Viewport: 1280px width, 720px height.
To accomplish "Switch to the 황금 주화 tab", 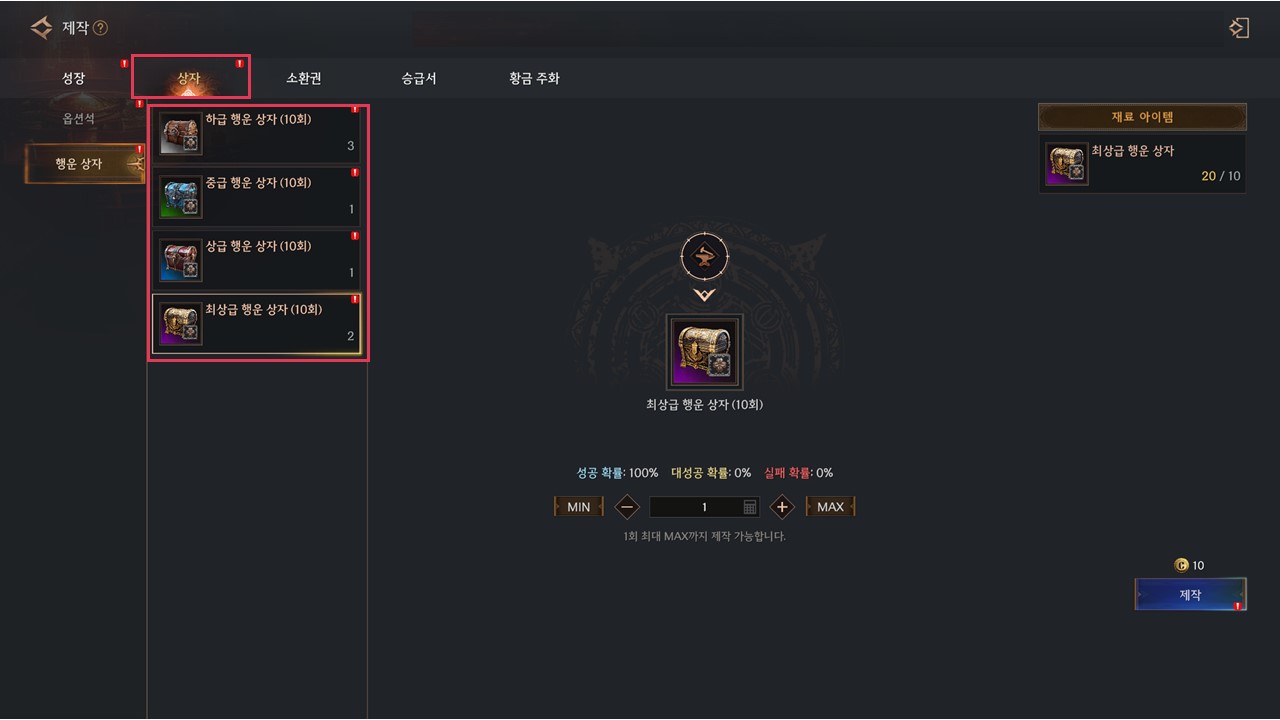I will click(534, 78).
